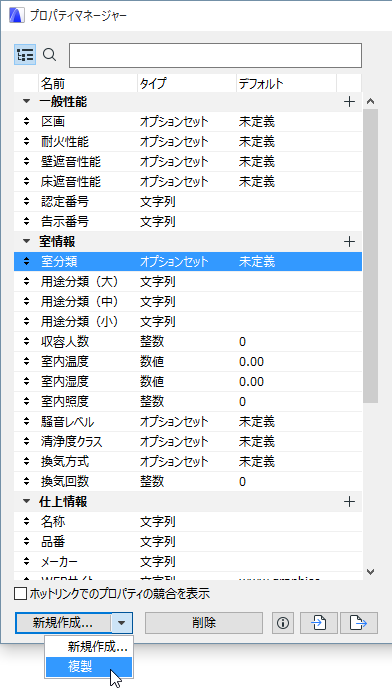Sort by the デフォルト column header

(286, 83)
